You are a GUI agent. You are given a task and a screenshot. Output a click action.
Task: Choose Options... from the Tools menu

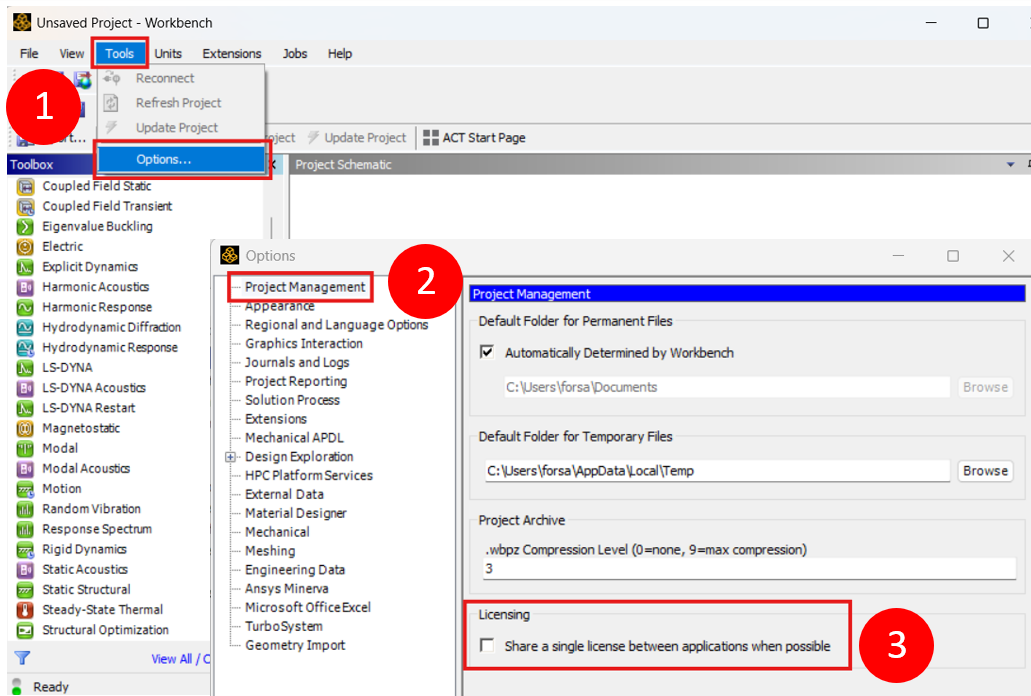[x=181, y=160]
